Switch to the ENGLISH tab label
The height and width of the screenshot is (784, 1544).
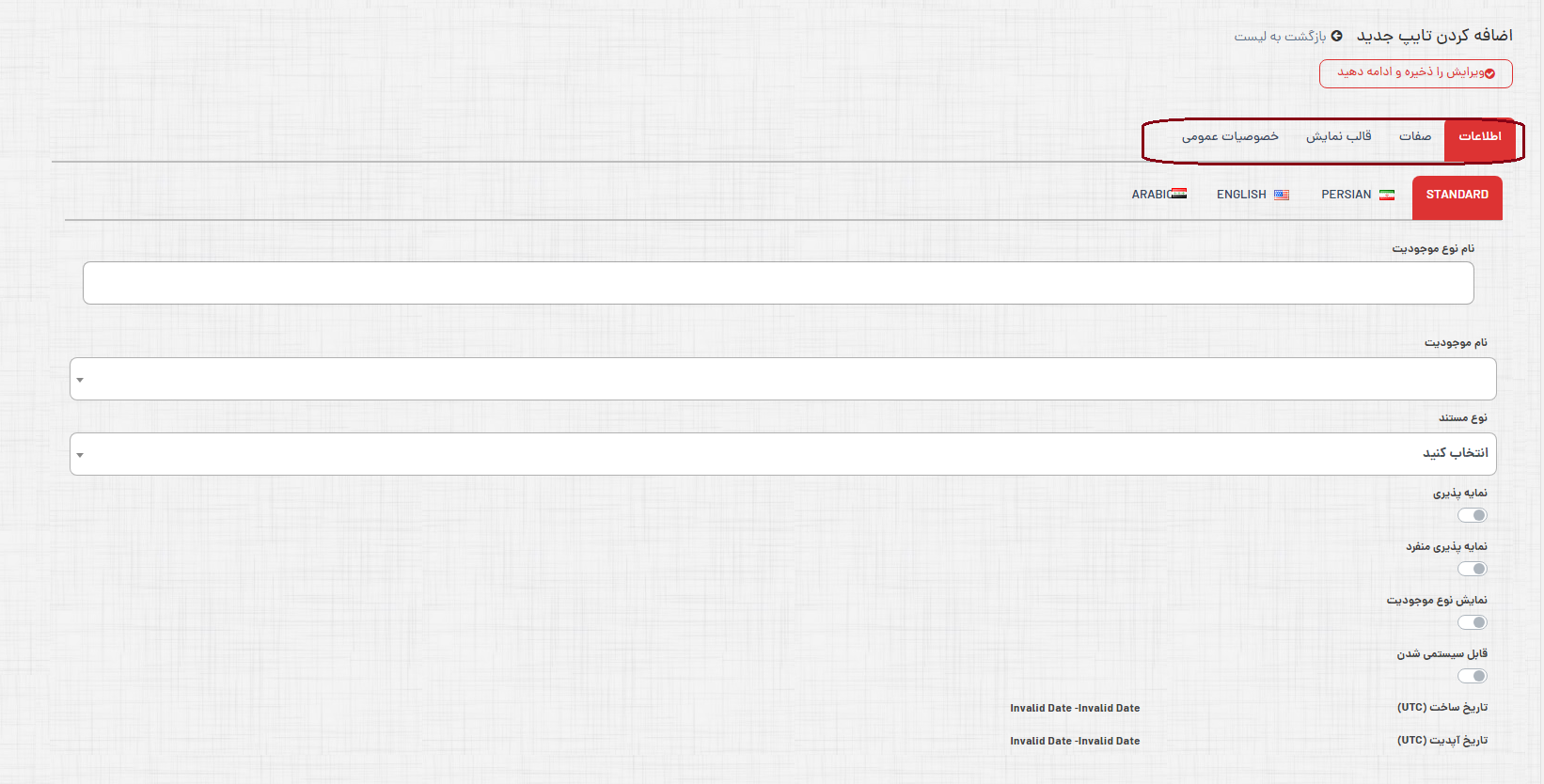pos(1241,195)
